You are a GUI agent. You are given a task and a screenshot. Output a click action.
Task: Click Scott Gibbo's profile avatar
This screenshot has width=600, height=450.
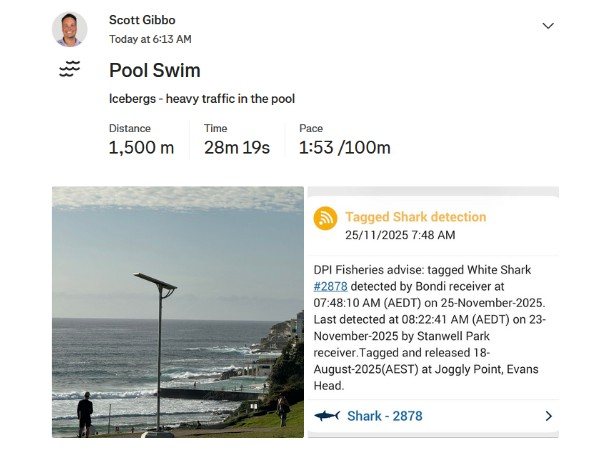pyautogui.click(x=70, y=29)
